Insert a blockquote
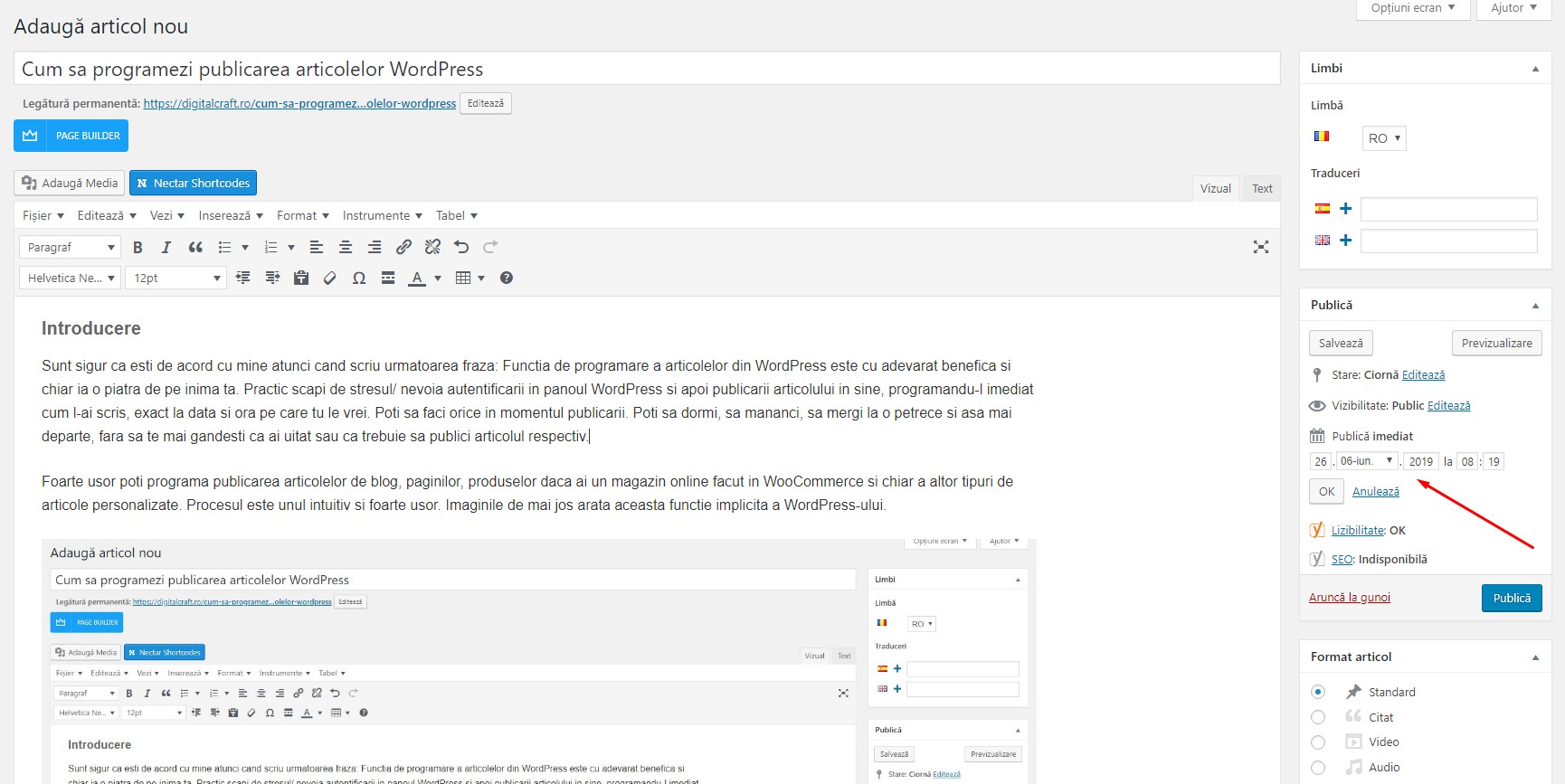Screen dimensions: 1565x784 [x=195, y=247]
